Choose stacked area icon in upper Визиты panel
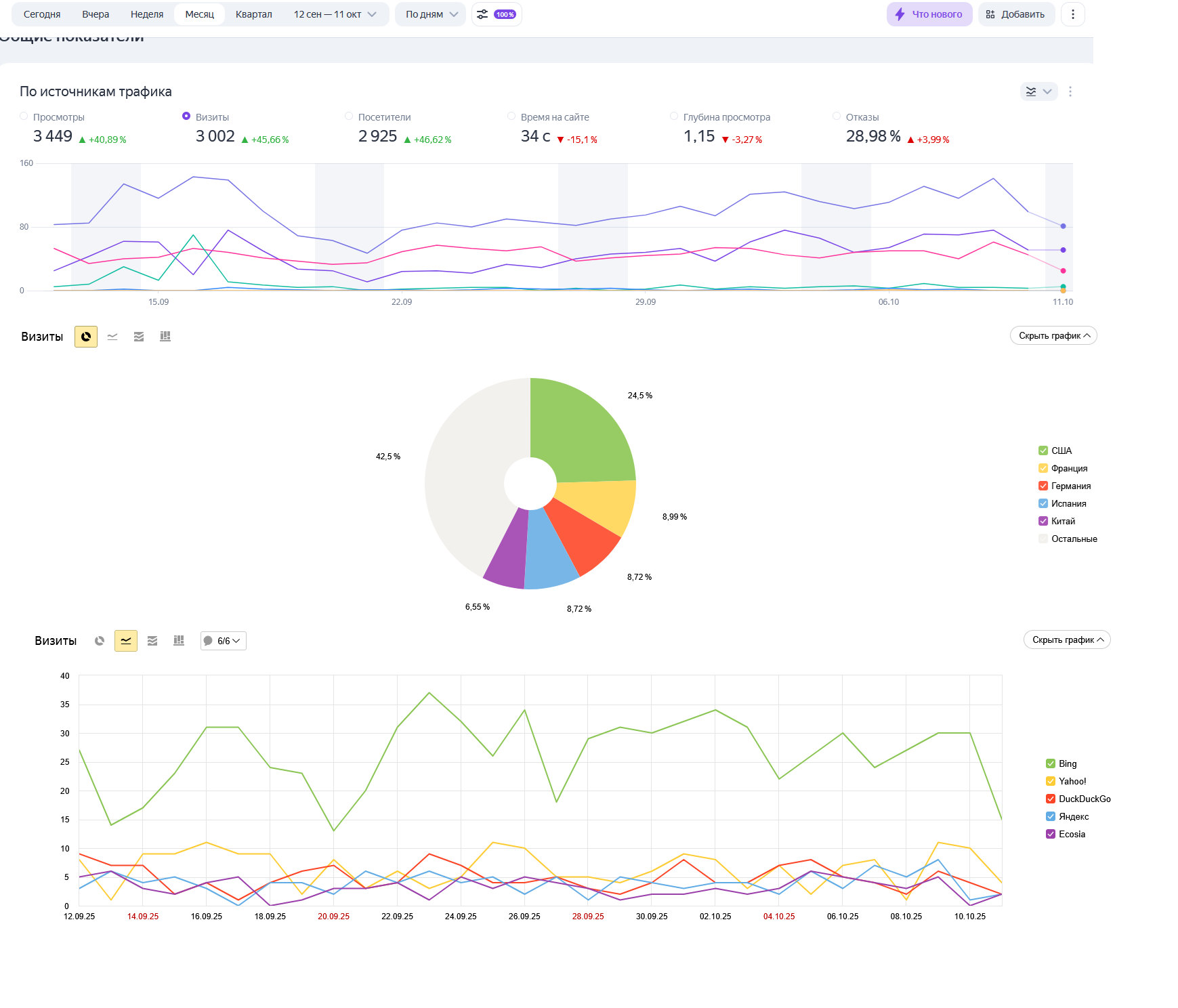The image size is (1178, 1008). [x=139, y=337]
